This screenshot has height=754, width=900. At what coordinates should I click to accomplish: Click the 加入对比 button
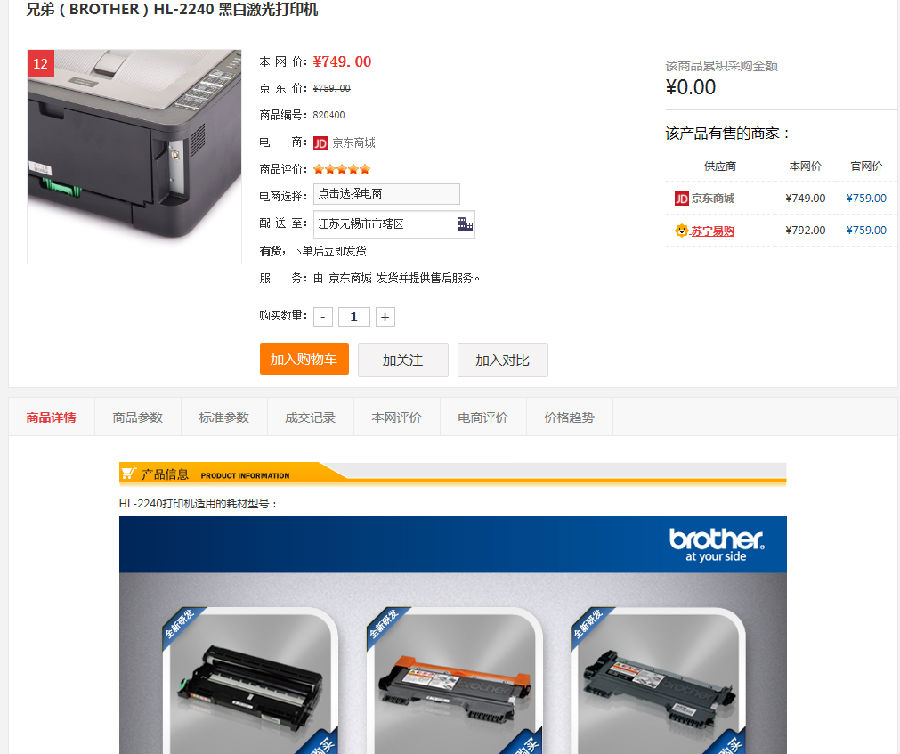tap(502, 360)
